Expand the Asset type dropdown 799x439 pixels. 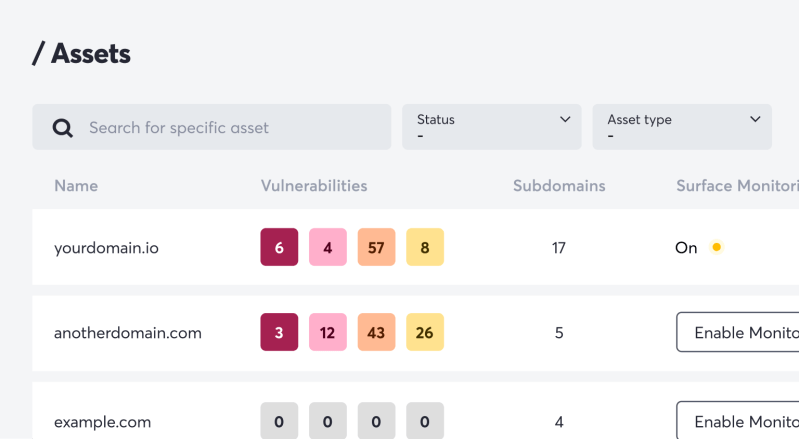681,127
